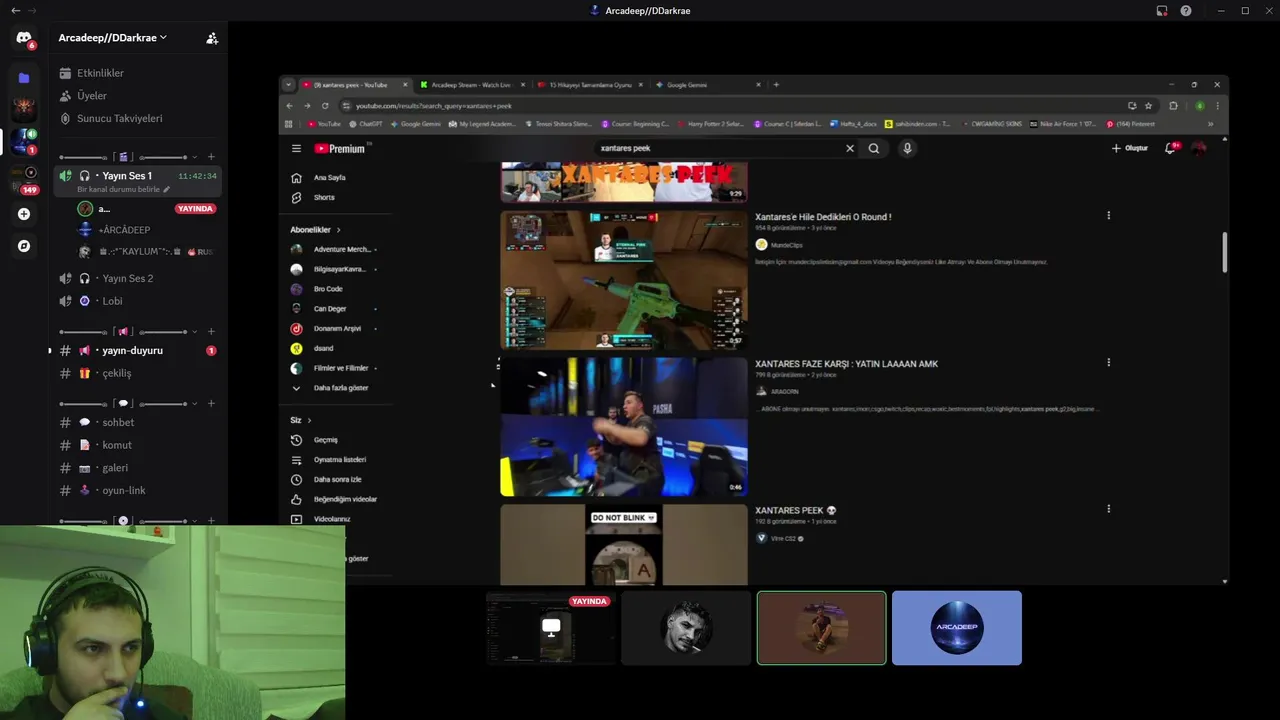Select the +ARCÁDEEP user in voice channel

point(124,230)
